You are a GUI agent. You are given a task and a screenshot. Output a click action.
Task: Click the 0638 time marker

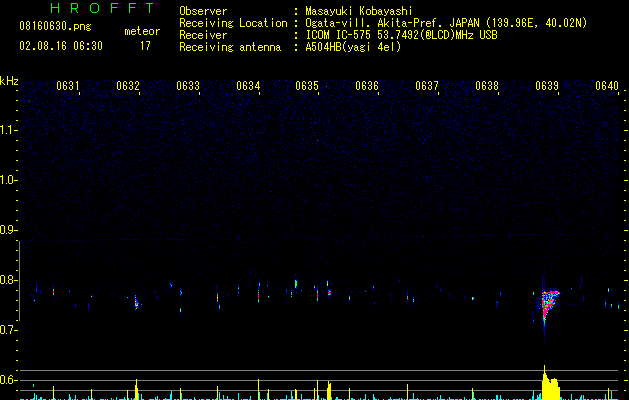click(487, 86)
